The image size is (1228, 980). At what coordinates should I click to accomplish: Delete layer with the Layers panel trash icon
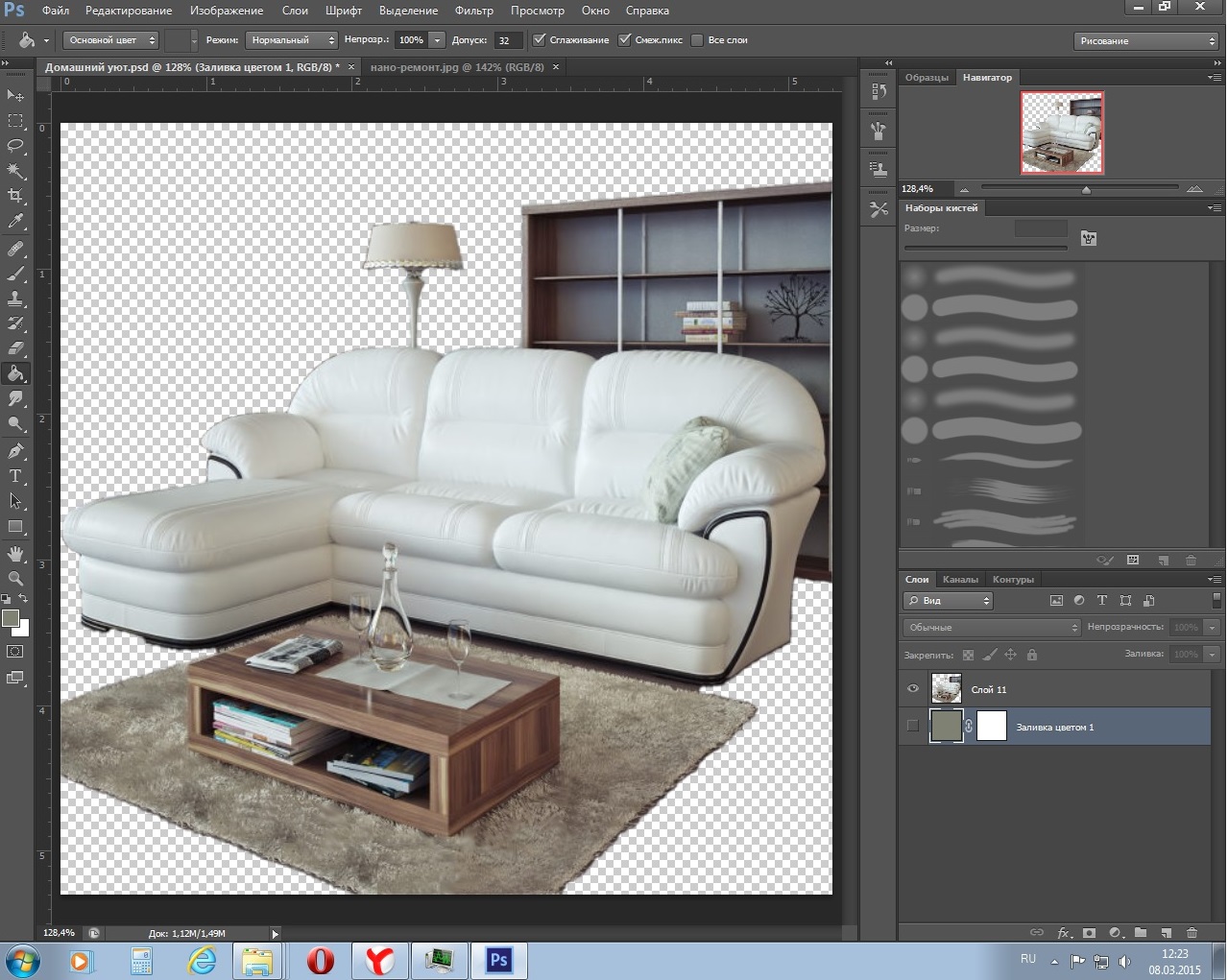tap(1192, 932)
